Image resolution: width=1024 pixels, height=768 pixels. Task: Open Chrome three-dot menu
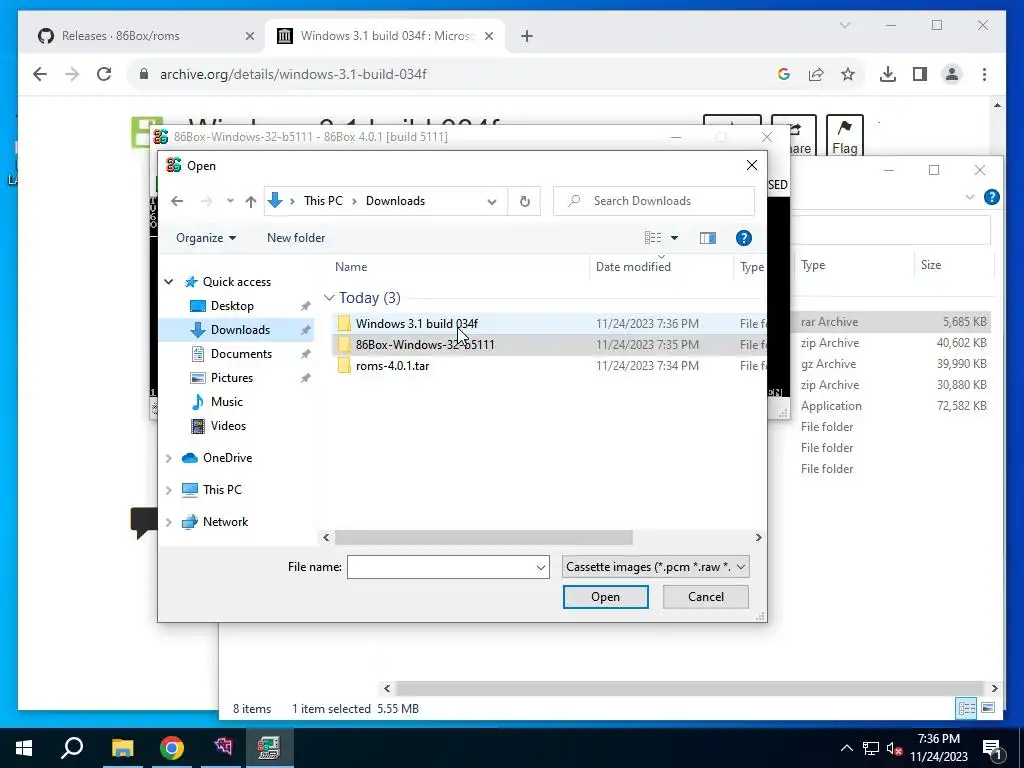984,74
